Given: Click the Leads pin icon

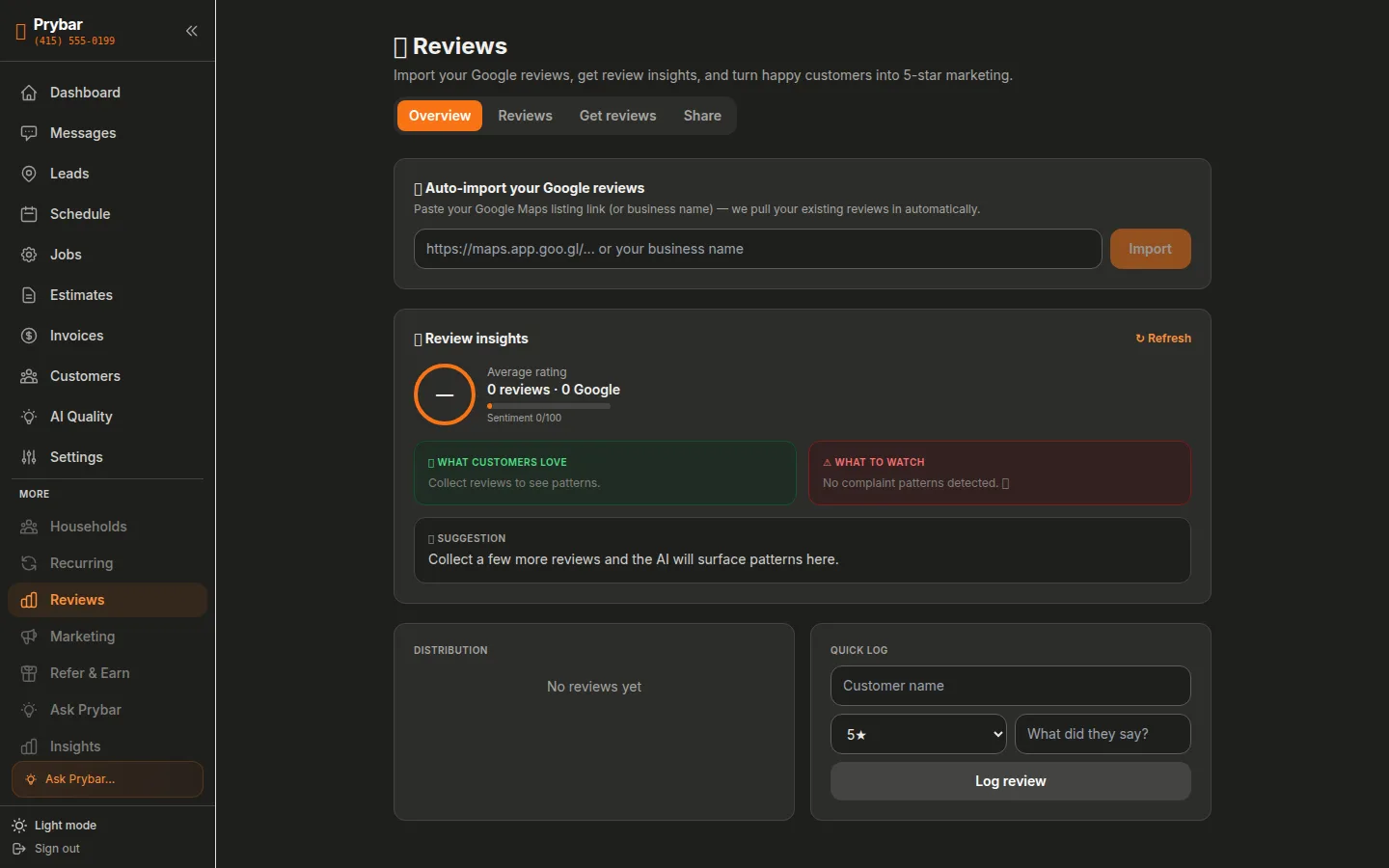Looking at the screenshot, I should (x=29, y=174).
